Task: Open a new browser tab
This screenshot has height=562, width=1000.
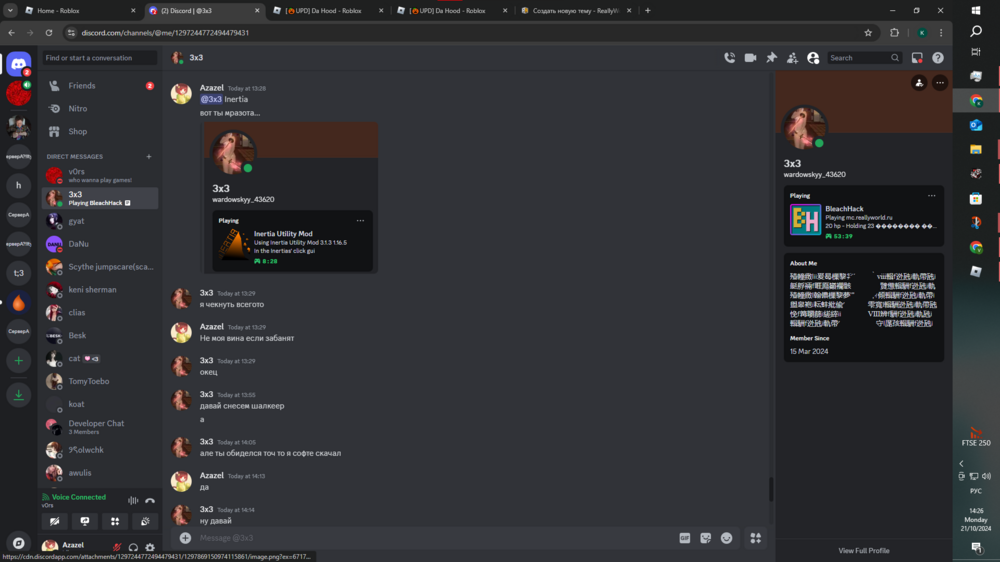Action: [x=647, y=10]
